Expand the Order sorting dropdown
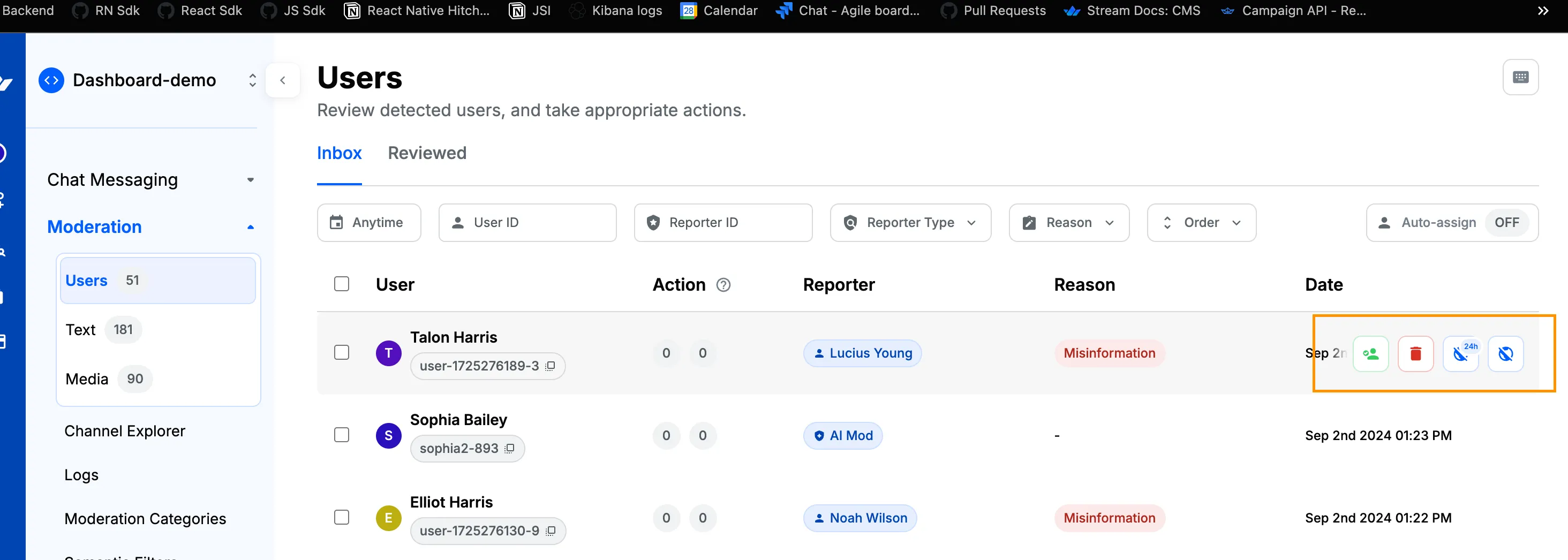Viewport: 1568px width, 560px height. coord(1201,223)
